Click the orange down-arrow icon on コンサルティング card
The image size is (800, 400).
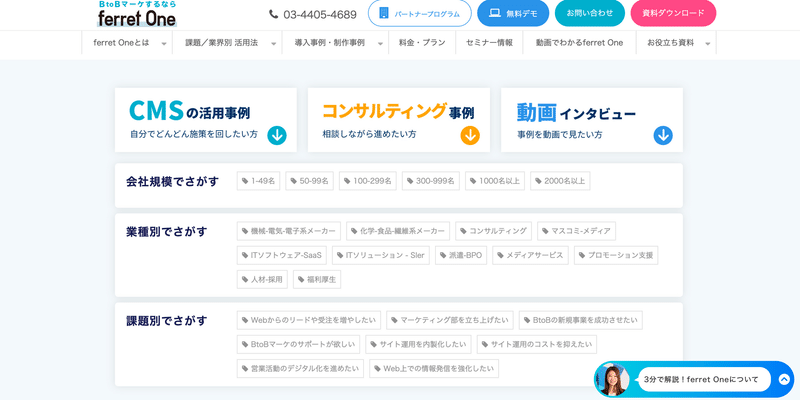470,136
